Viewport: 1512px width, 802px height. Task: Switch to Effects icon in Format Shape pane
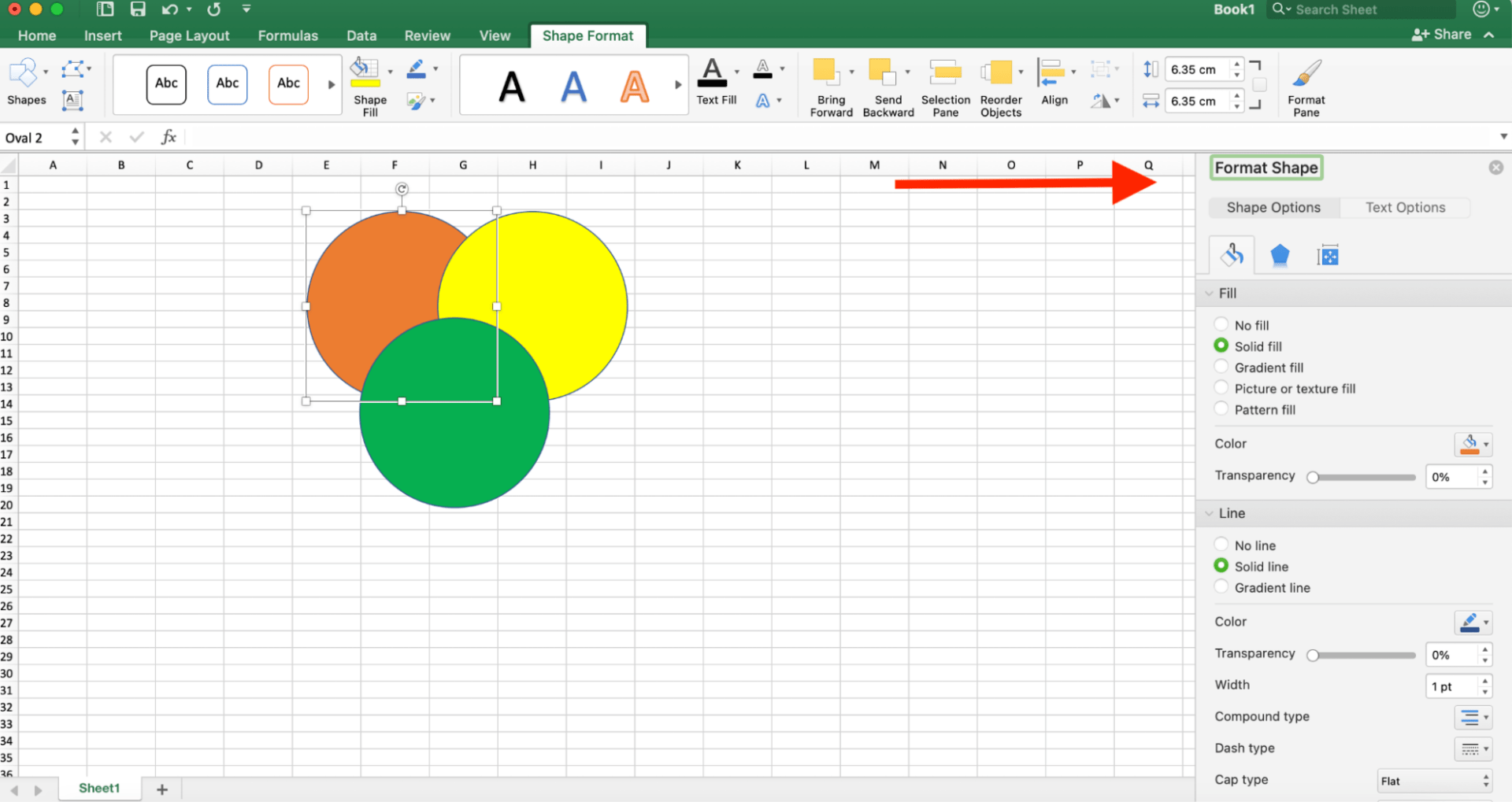(1280, 254)
